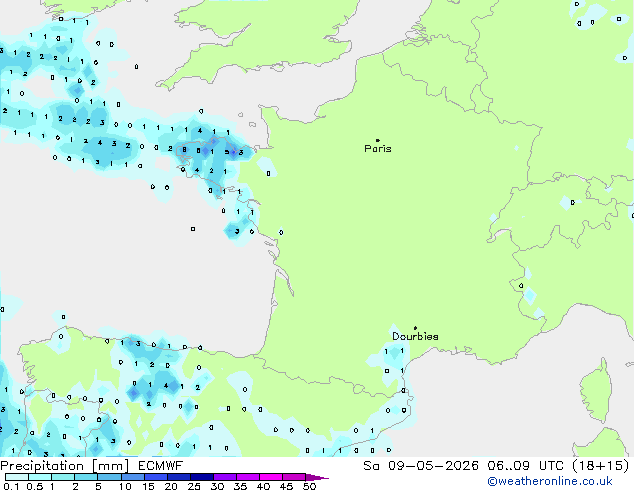The width and height of the screenshot is (634, 490).
Task: Click the legend value '50'
Action: 309,486
